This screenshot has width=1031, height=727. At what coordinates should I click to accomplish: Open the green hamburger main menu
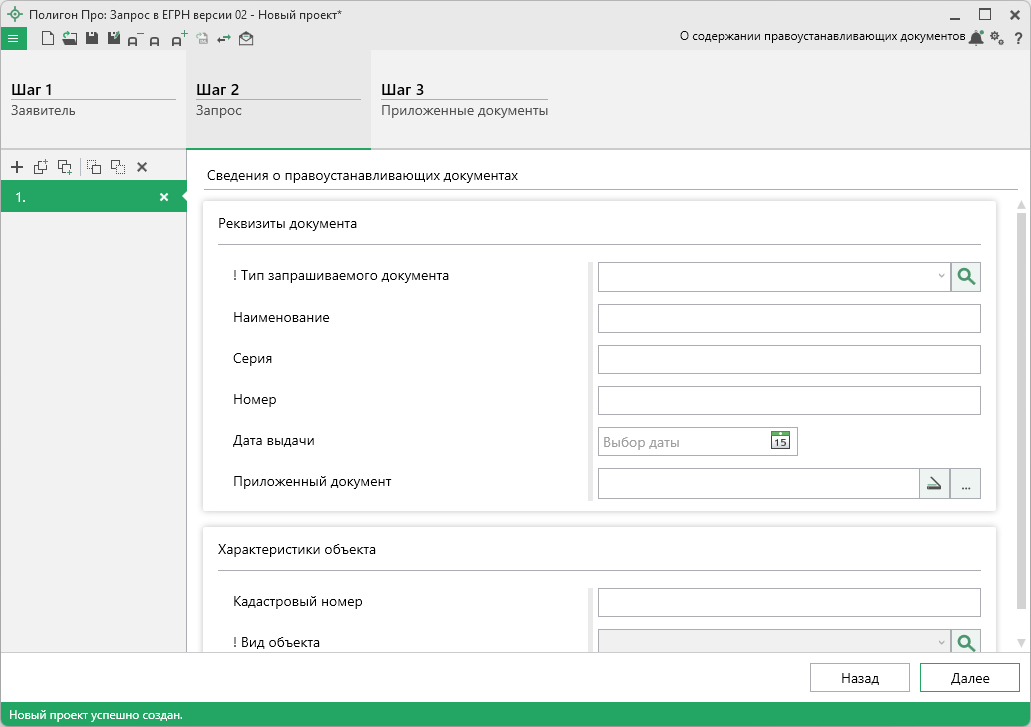pyautogui.click(x=13, y=39)
